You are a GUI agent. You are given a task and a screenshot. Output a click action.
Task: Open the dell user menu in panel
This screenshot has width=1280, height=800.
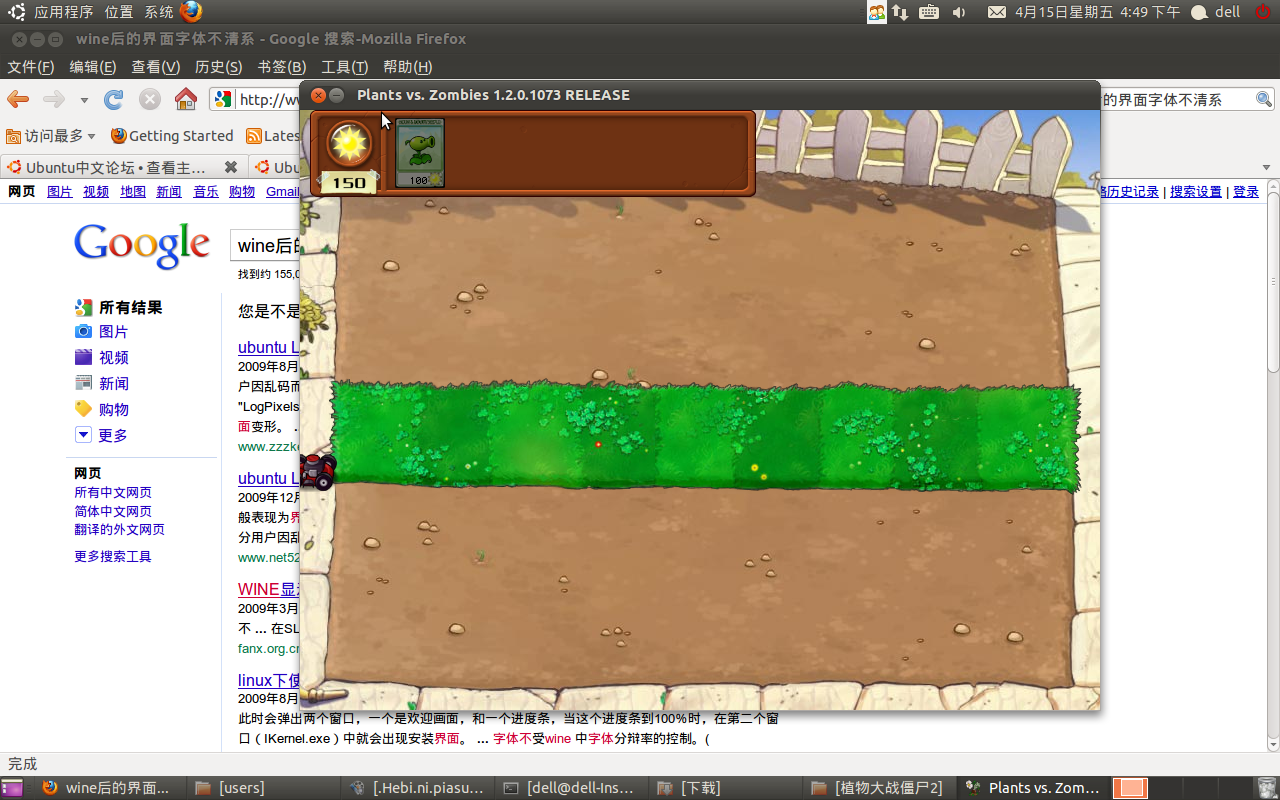pos(1217,12)
